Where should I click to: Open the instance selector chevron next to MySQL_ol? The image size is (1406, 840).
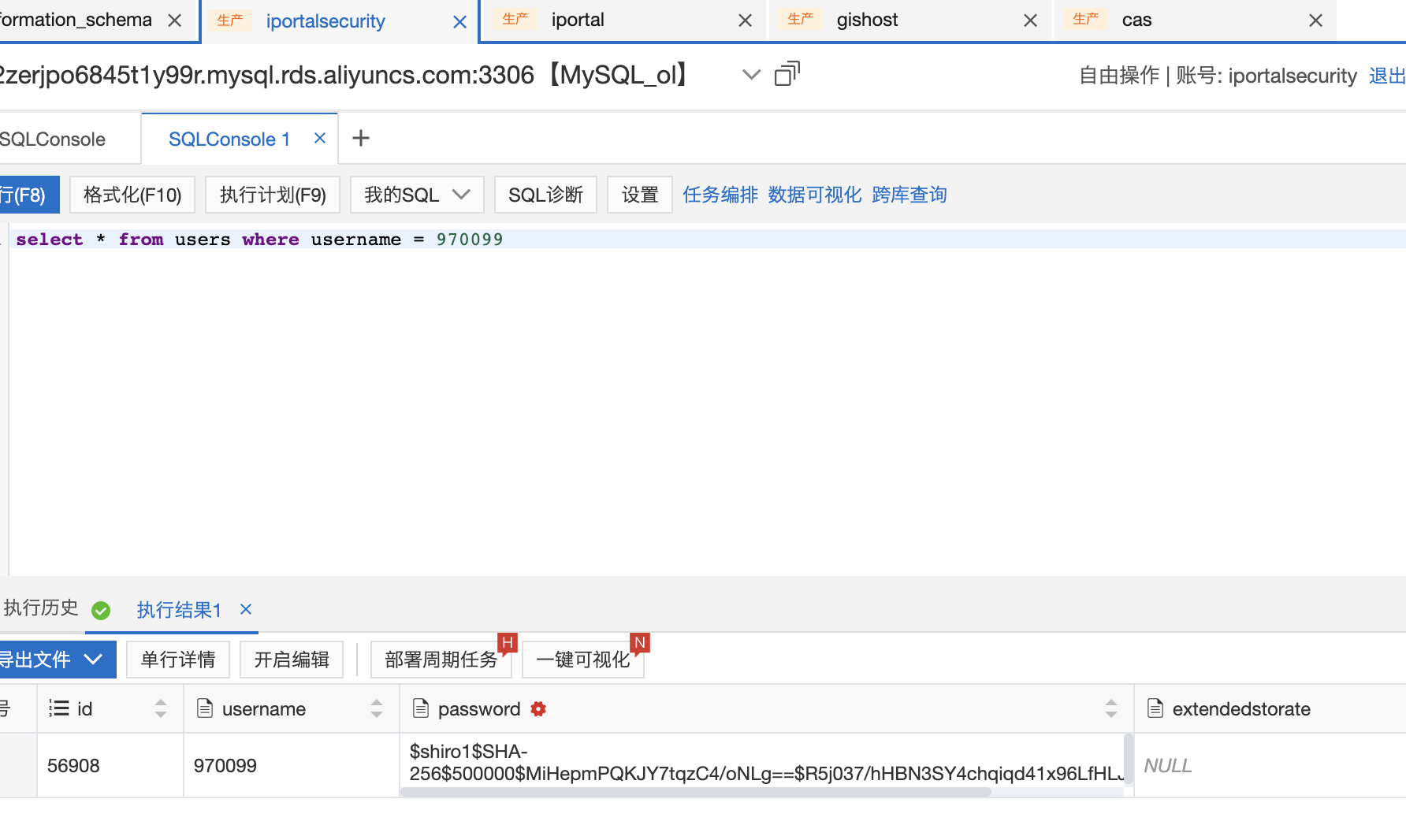click(x=750, y=73)
